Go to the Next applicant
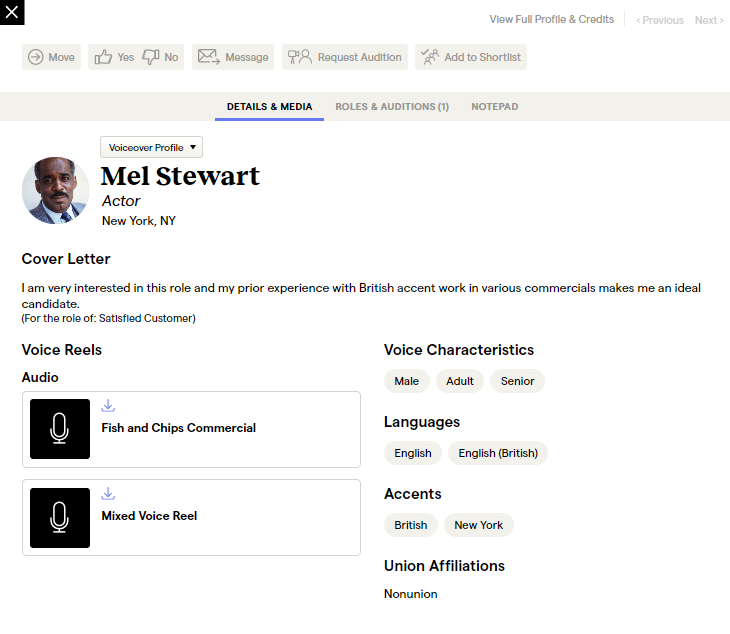 click(708, 20)
